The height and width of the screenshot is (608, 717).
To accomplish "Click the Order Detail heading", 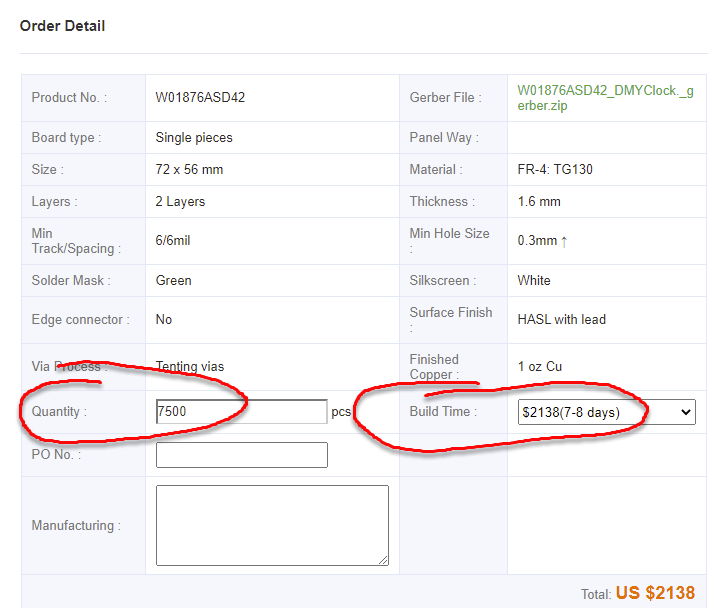I will point(62,26).
